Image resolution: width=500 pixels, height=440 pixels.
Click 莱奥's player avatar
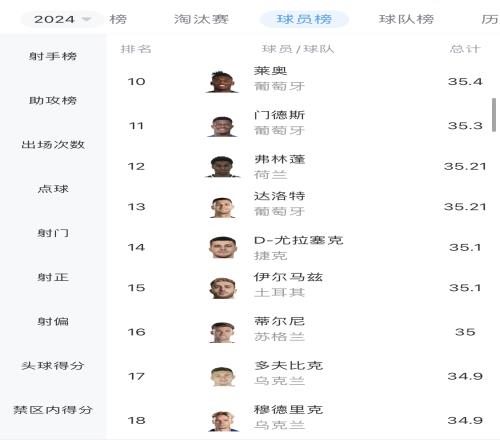point(222,82)
